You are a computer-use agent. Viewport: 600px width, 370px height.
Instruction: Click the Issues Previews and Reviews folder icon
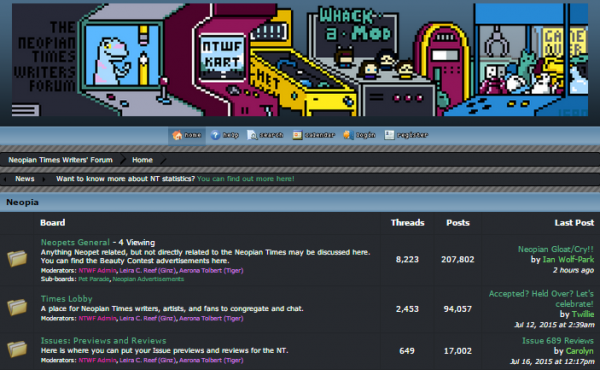(x=17, y=349)
